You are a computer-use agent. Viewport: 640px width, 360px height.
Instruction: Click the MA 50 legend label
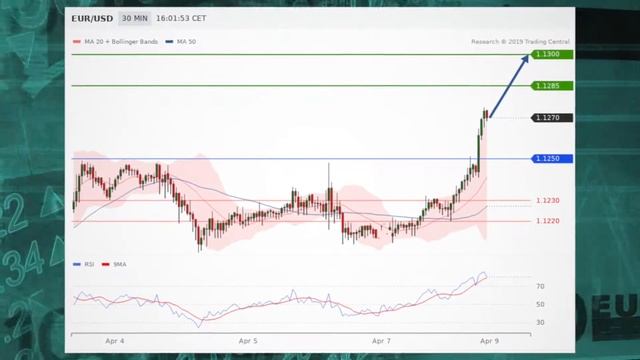tap(186, 42)
